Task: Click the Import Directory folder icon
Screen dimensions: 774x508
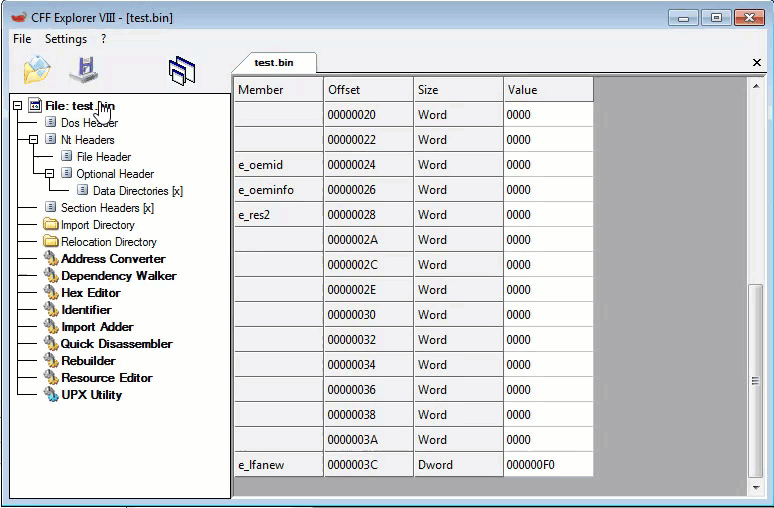Action: (50, 224)
